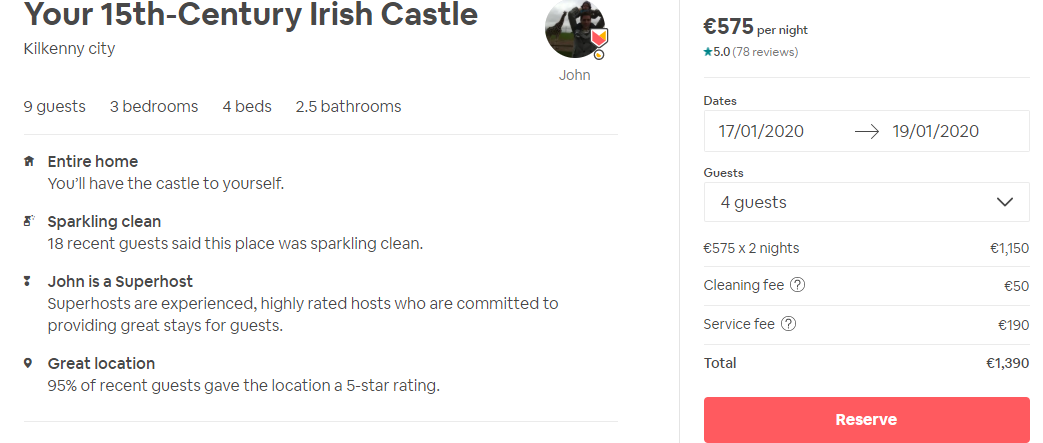Viewport: 1043px width, 443px height.
Task: Click the Entire home house icon
Action: tap(28, 161)
